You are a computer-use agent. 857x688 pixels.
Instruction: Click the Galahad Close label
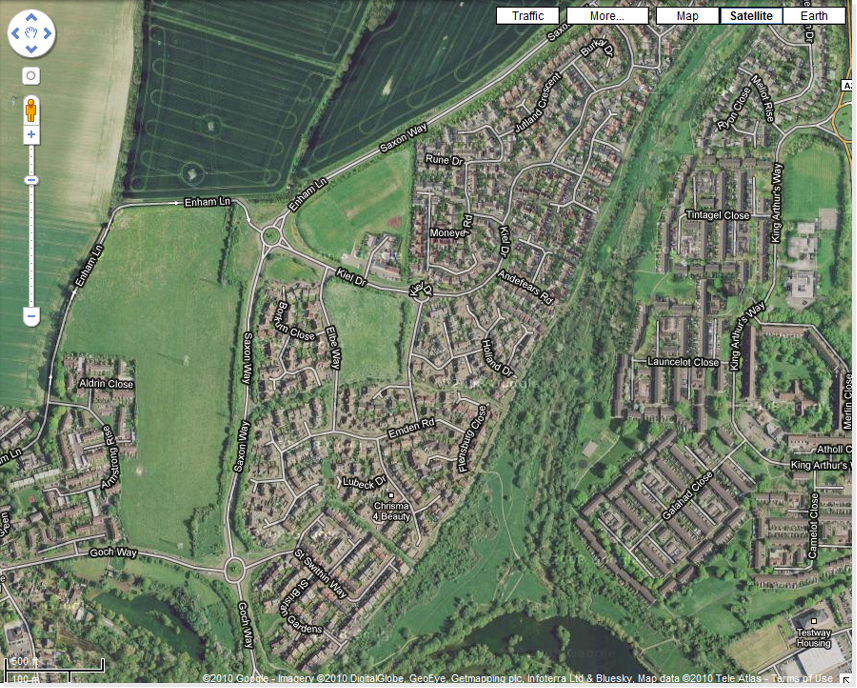click(x=688, y=495)
